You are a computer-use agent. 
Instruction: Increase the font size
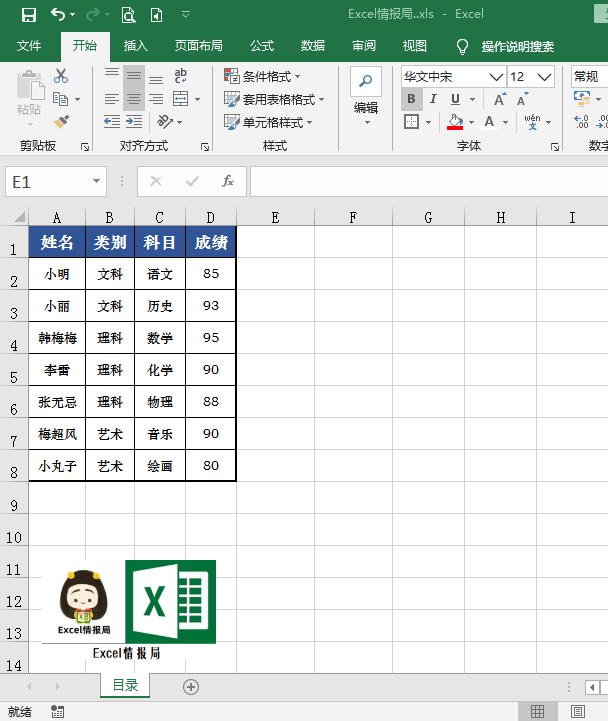[500, 99]
